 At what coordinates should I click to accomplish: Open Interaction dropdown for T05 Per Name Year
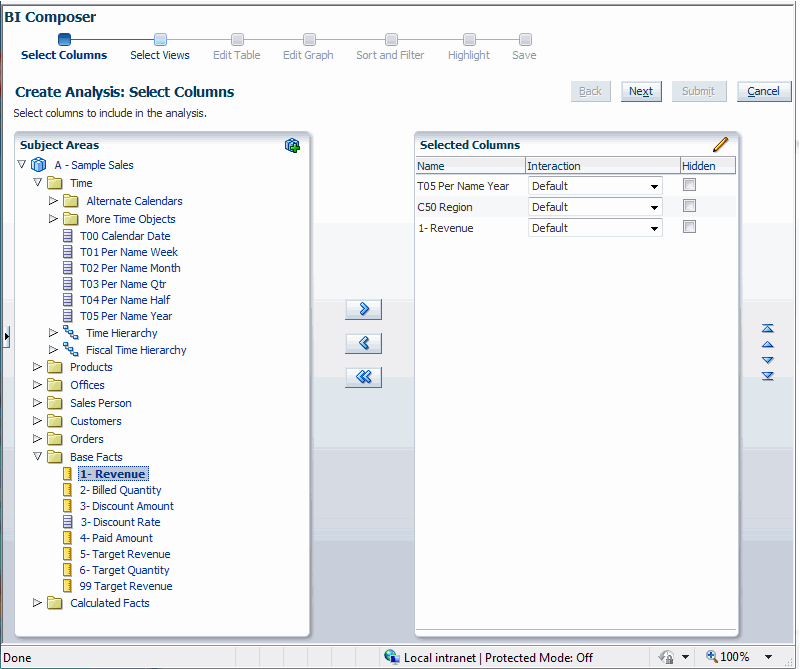click(x=654, y=186)
